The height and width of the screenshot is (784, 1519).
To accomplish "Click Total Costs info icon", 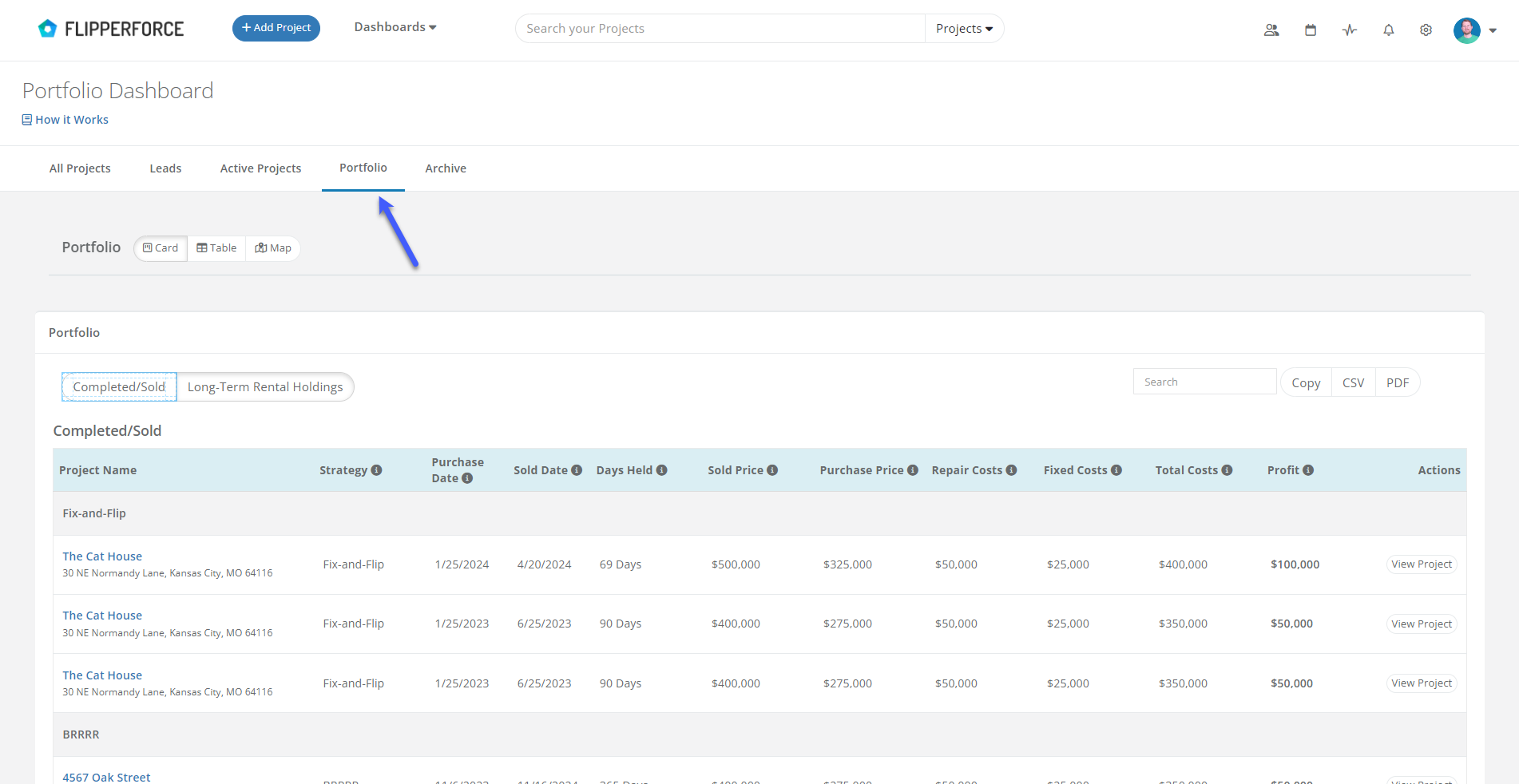I will pyautogui.click(x=1227, y=470).
